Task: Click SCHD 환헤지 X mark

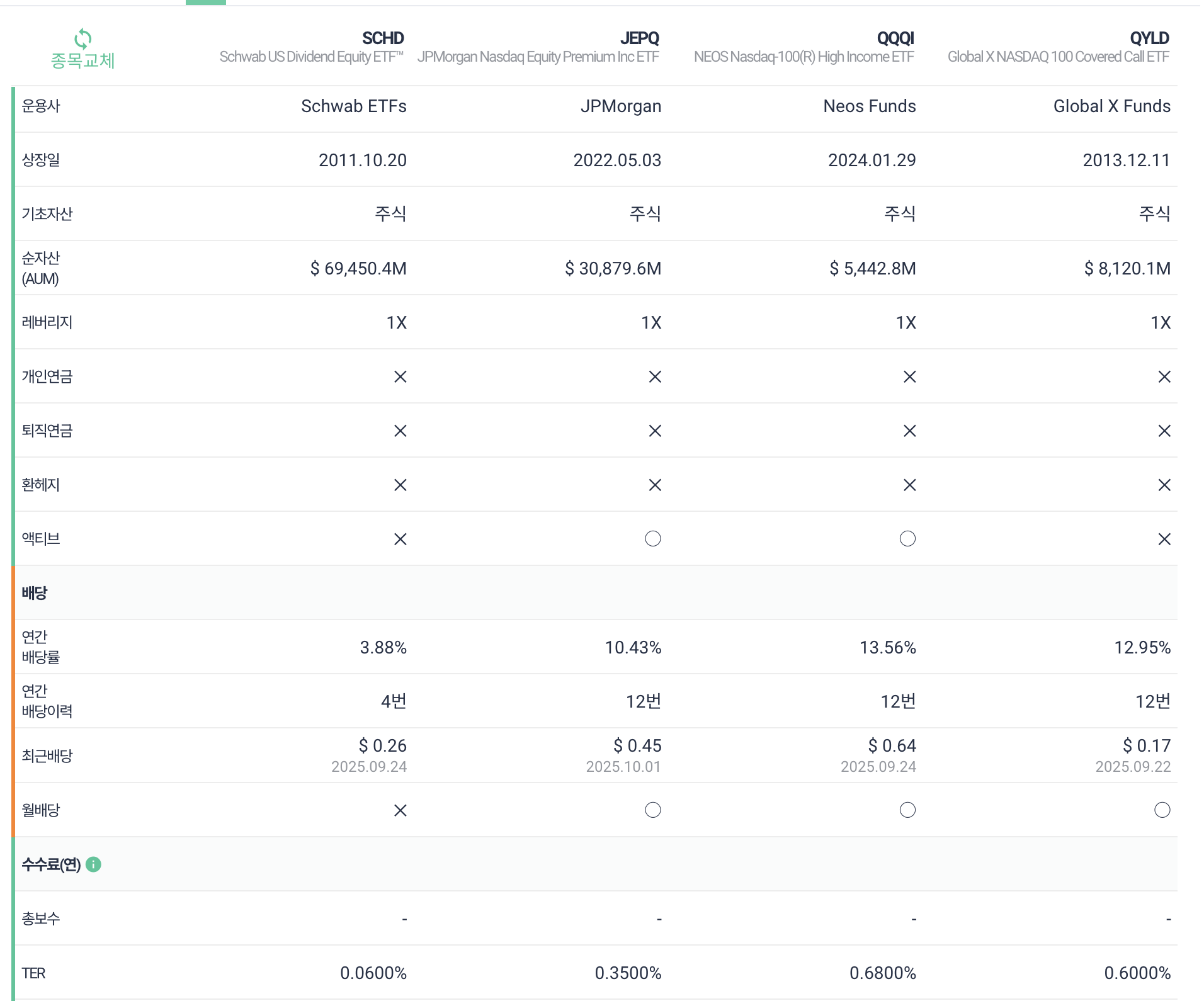Action: 400,485
